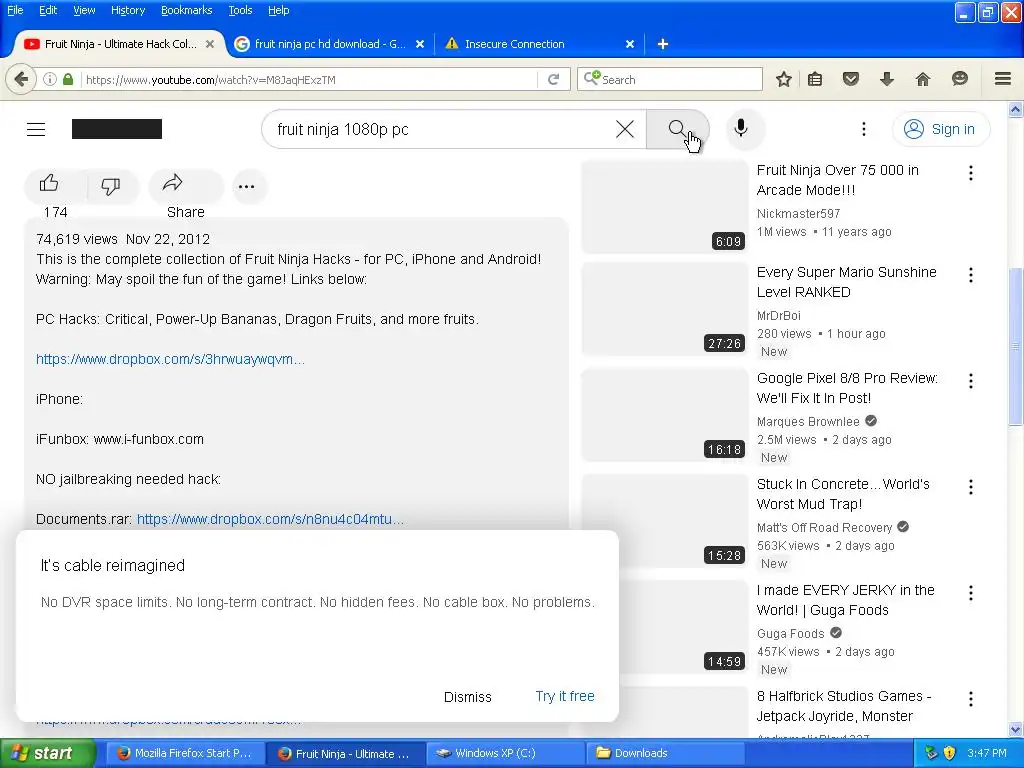Open Marques Brownlee channel name
The height and width of the screenshot is (768, 1024).
[808, 422]
